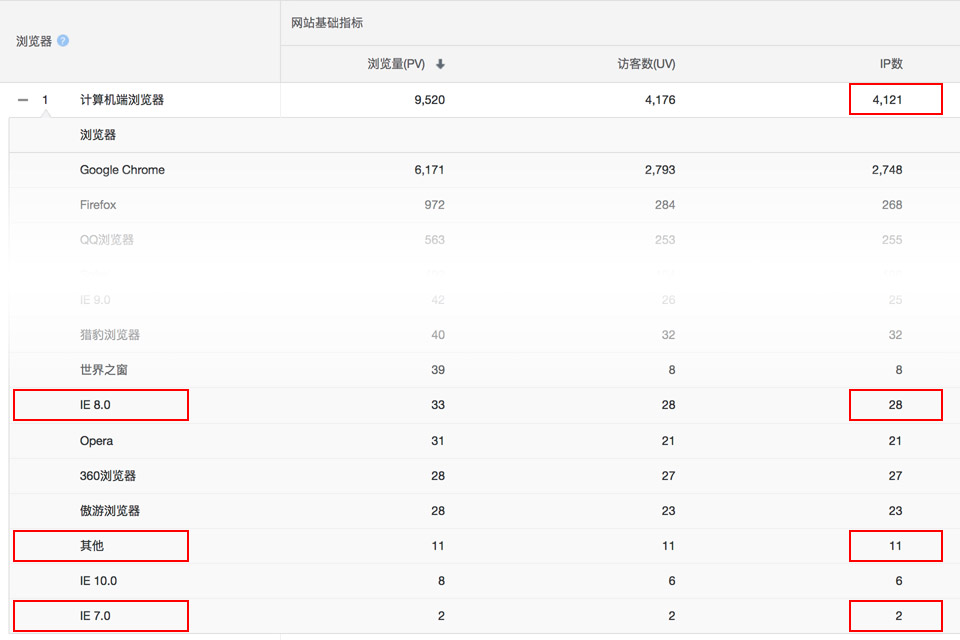Sort by 访客数(UV) column header

coord(646,64)
